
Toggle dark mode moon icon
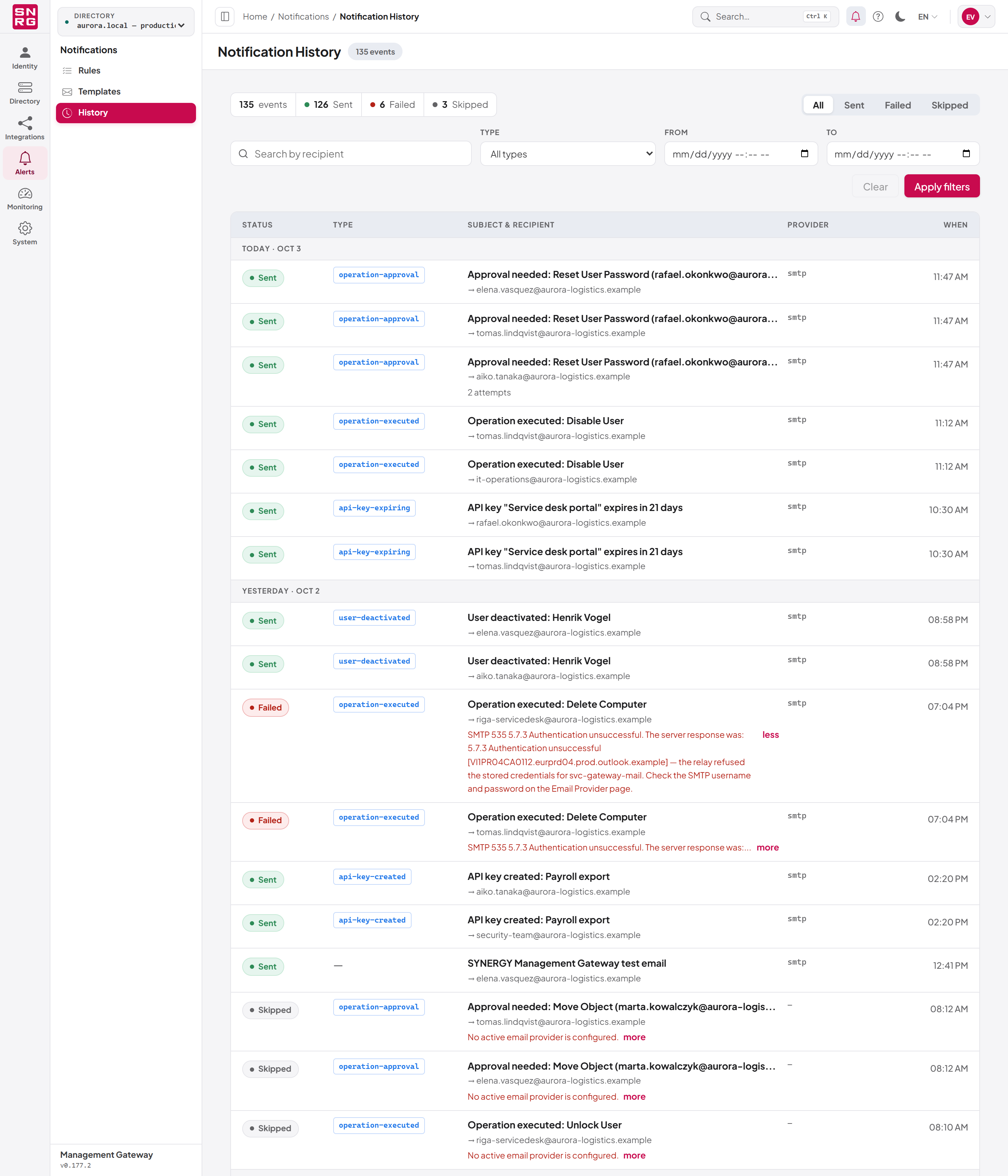tap(899, 16)
